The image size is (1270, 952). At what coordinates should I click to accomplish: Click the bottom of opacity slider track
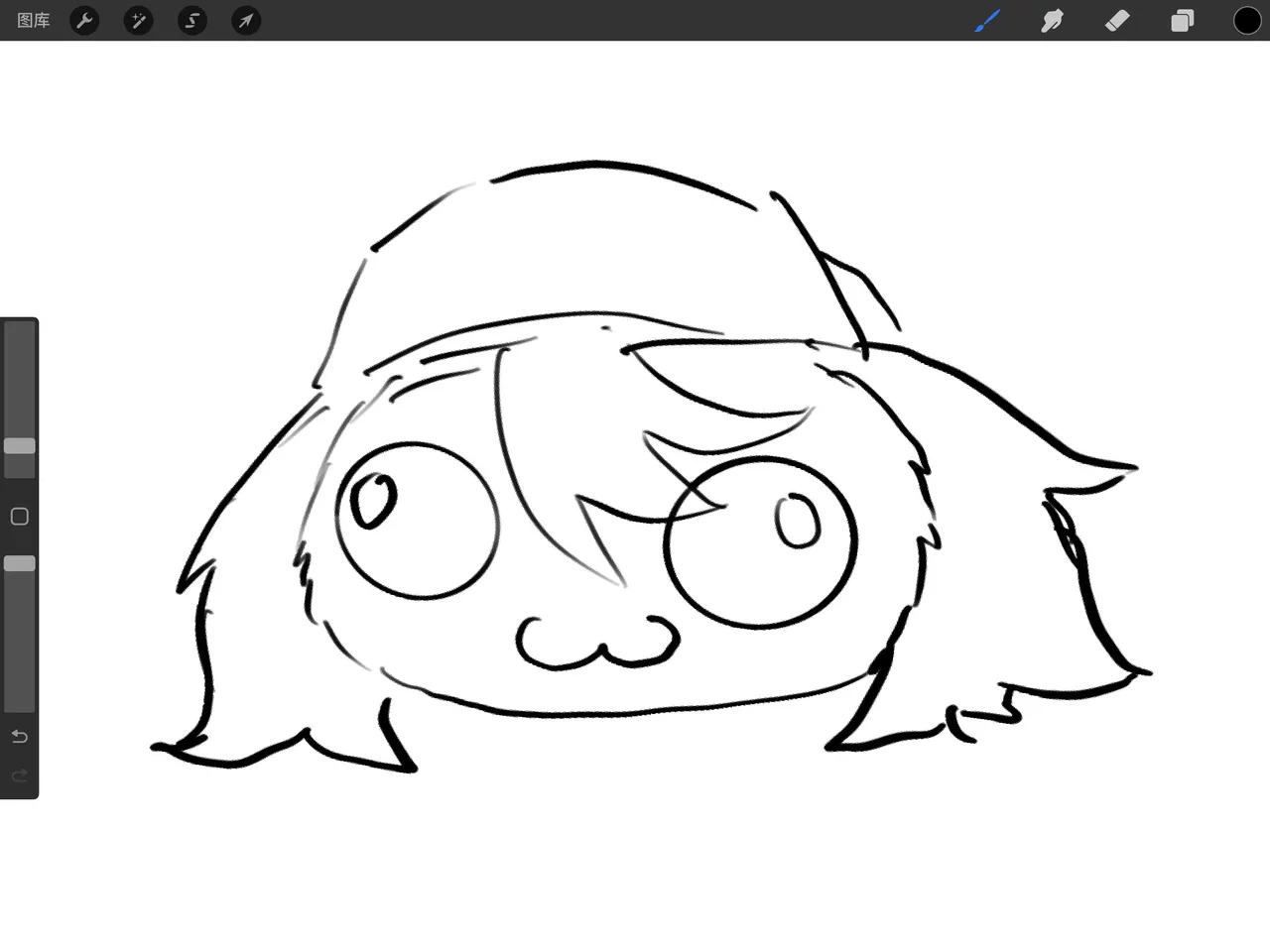[20, 702]
